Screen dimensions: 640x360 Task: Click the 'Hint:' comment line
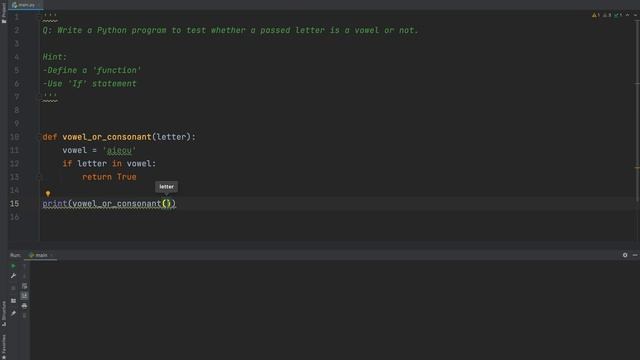tap(54, 57)
